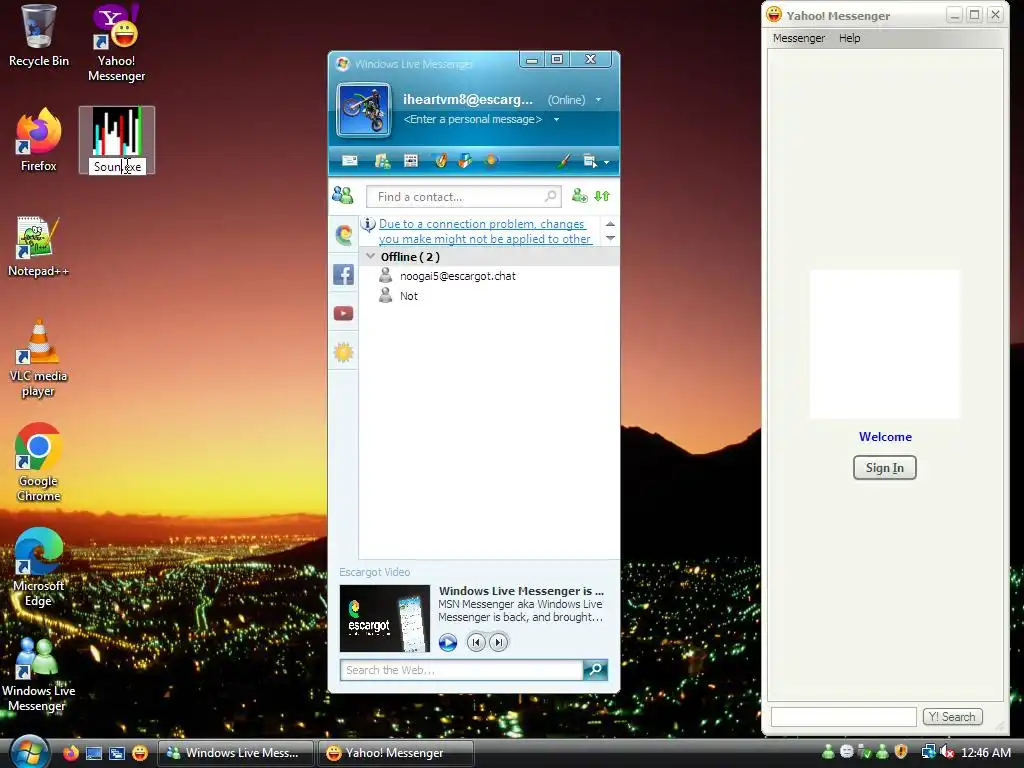Open the sharing folders icon in Messenger toolbar
1024x768 pixels.
tap(382, 161)
